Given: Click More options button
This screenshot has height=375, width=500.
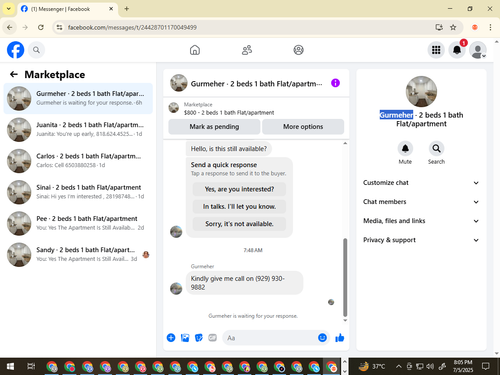Looking at the screenshot, I should coord(303,127).
